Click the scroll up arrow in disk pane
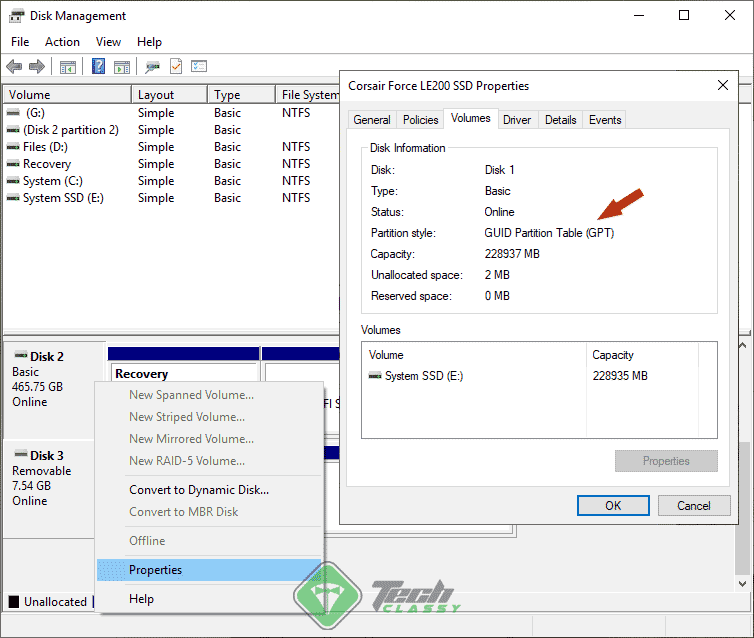 742,345
